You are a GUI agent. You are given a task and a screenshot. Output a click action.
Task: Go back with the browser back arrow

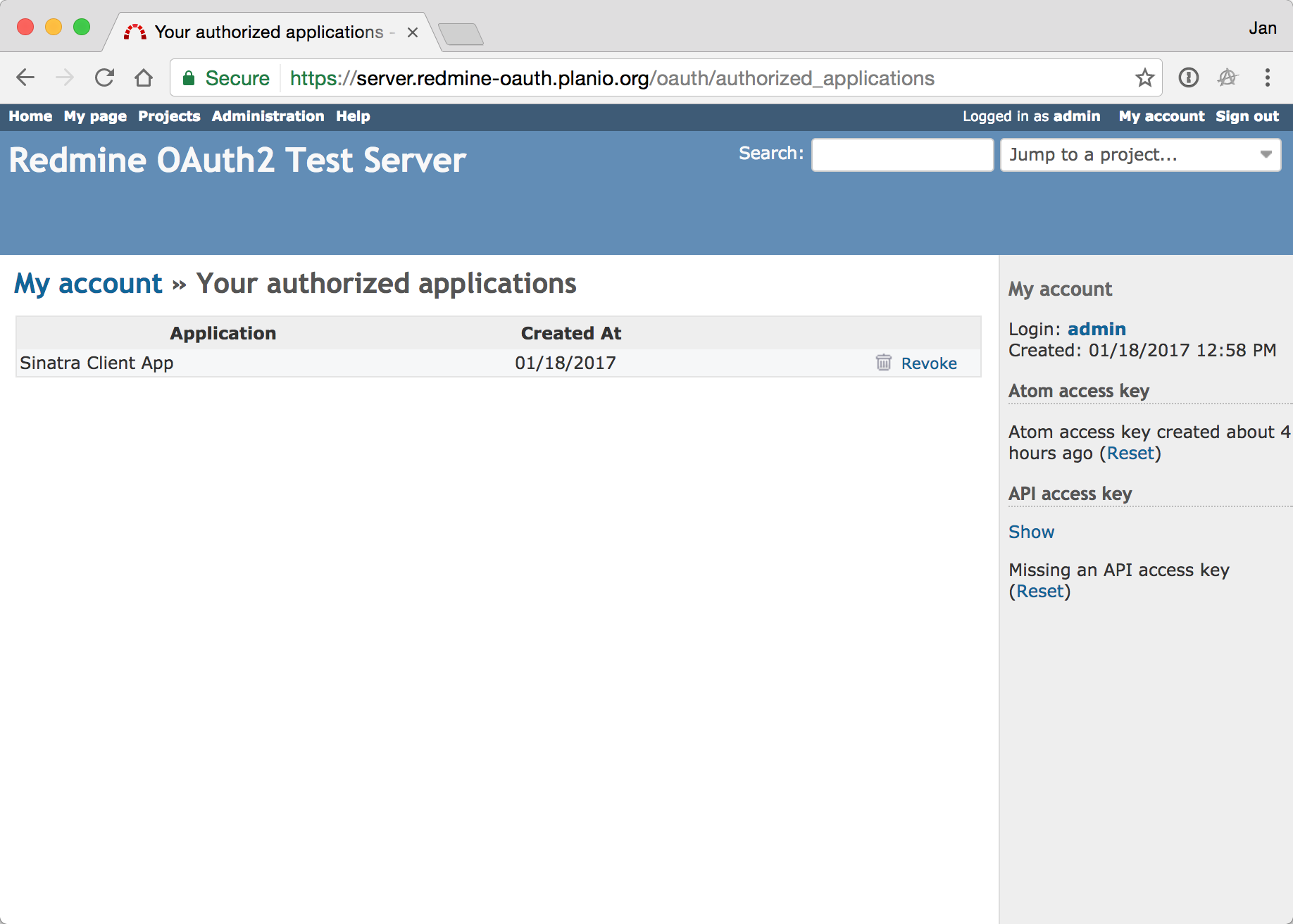(x=25, y=77)
